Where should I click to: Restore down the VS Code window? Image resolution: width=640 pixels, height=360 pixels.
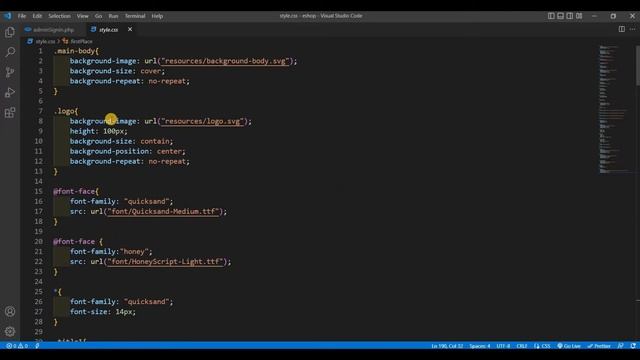pos(613,16)
